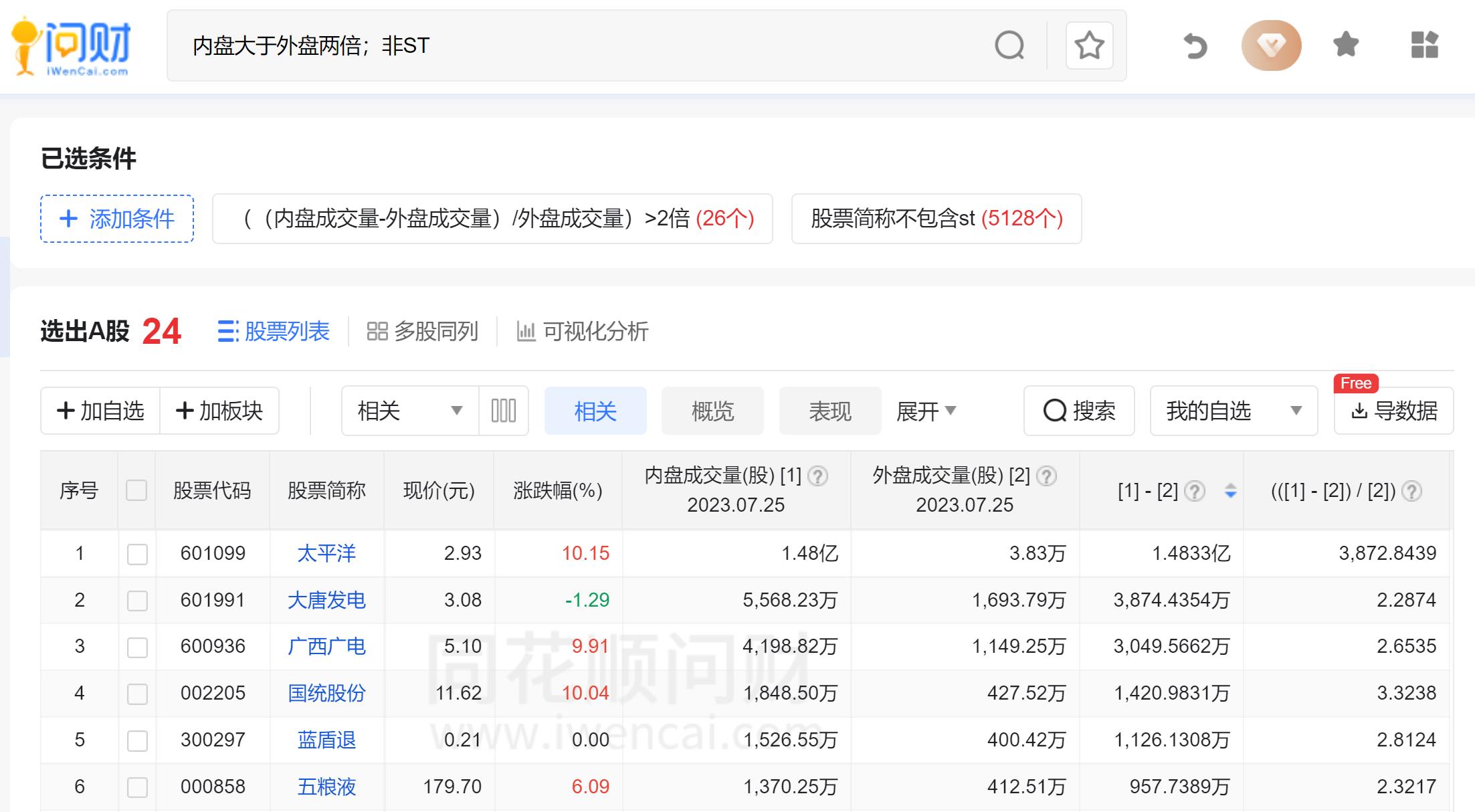The height and width of the screenshot is (812, 1475).
Task: Check the row checkbox for 太平洋
Action: 137,553
